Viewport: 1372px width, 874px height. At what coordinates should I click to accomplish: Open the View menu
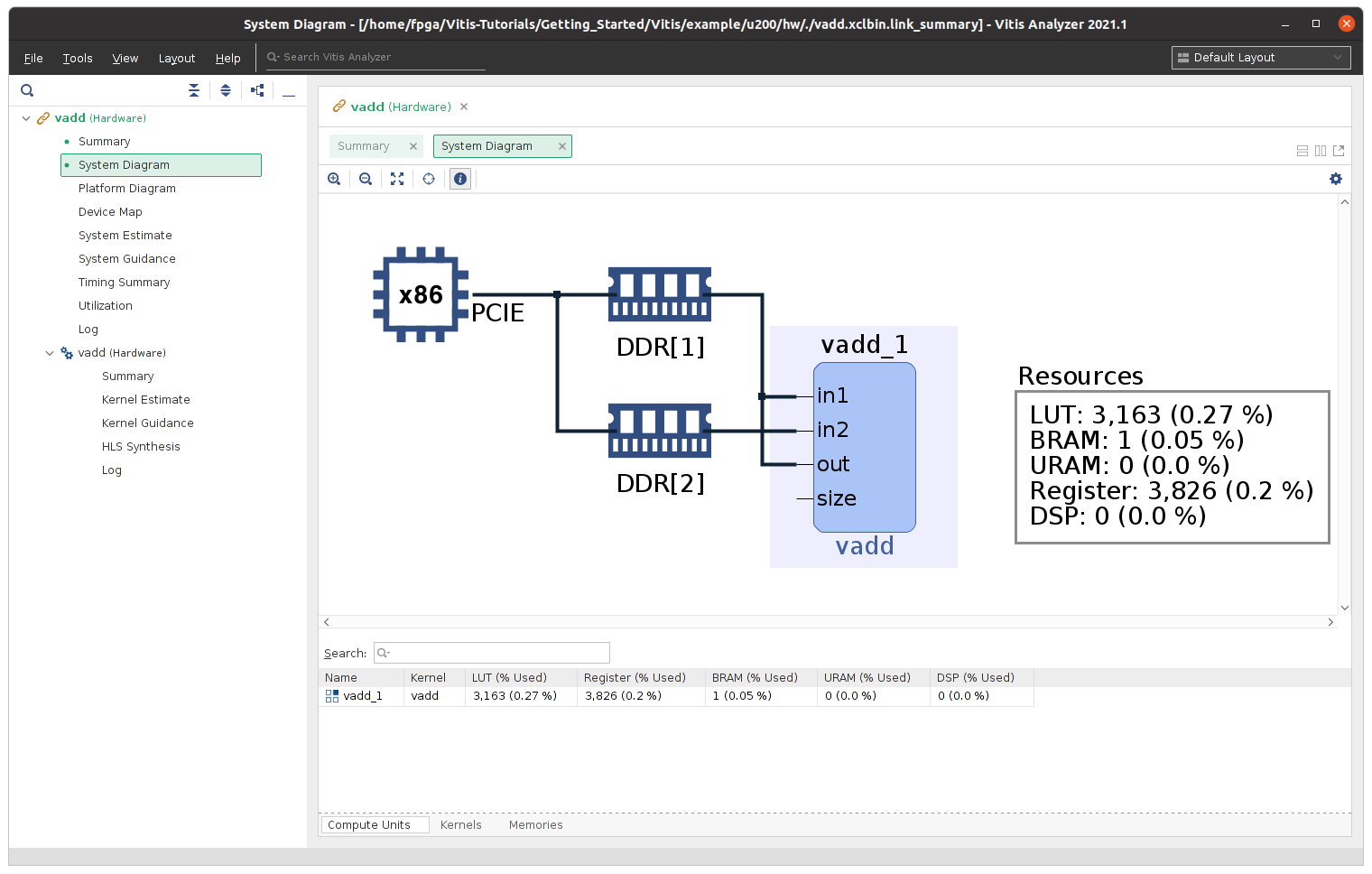pos(125,58)
